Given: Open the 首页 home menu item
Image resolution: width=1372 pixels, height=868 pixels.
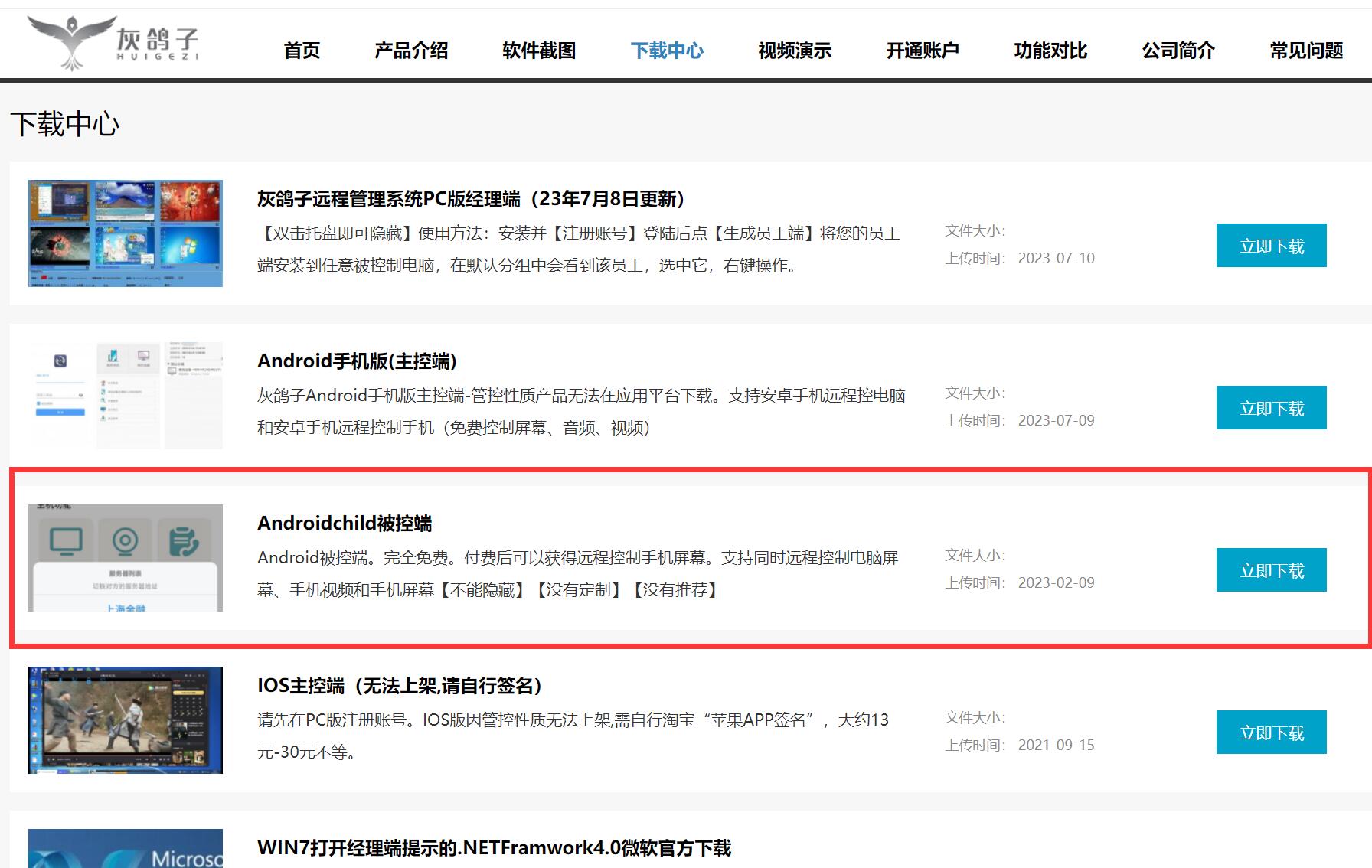Looking at the screenshot, I should (x=302, y=51).
